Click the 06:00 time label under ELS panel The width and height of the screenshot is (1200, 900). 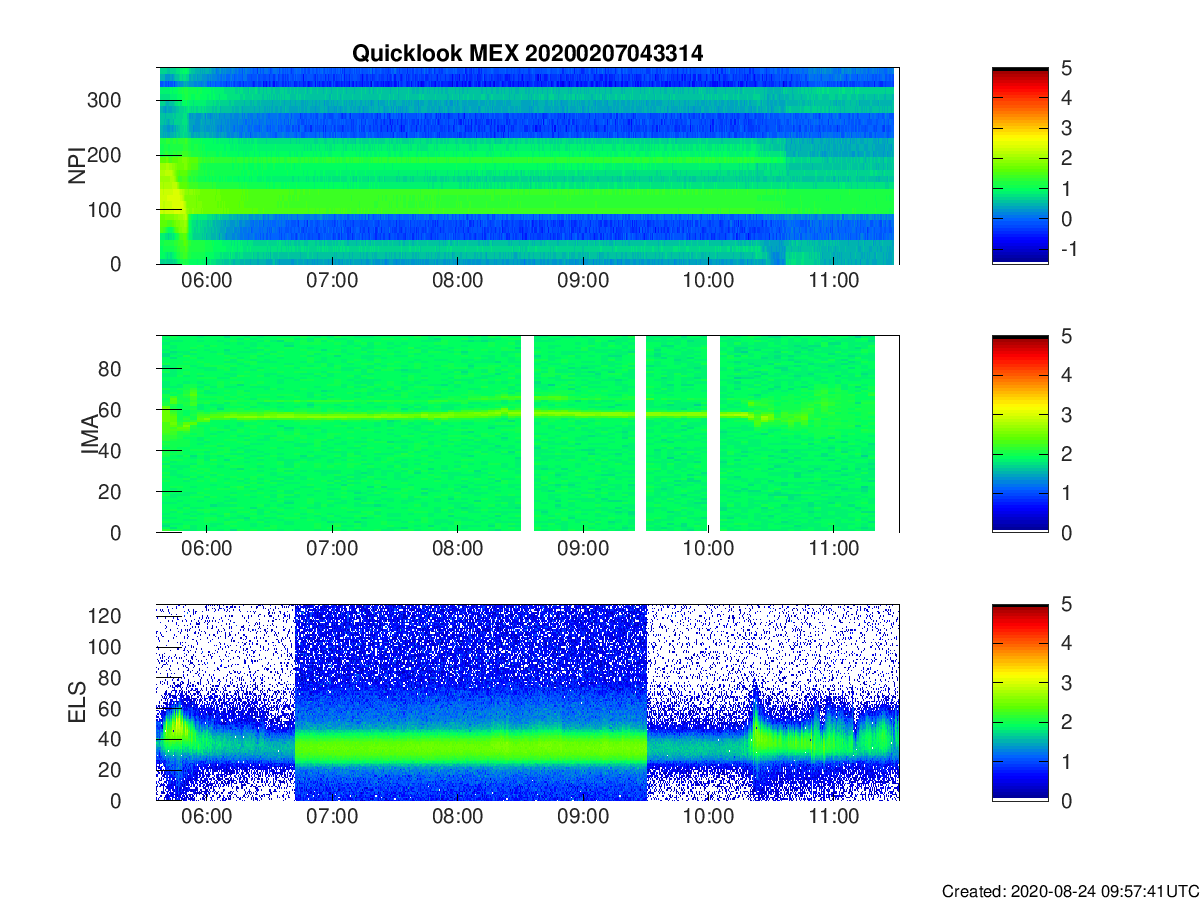point(206,817)
